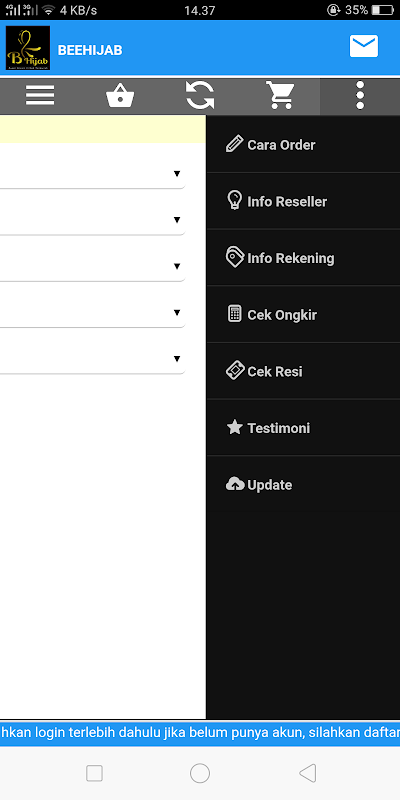Open Info Rekening menu entry
The height and width of the screenshot is (800, 400).
(303, 258)
